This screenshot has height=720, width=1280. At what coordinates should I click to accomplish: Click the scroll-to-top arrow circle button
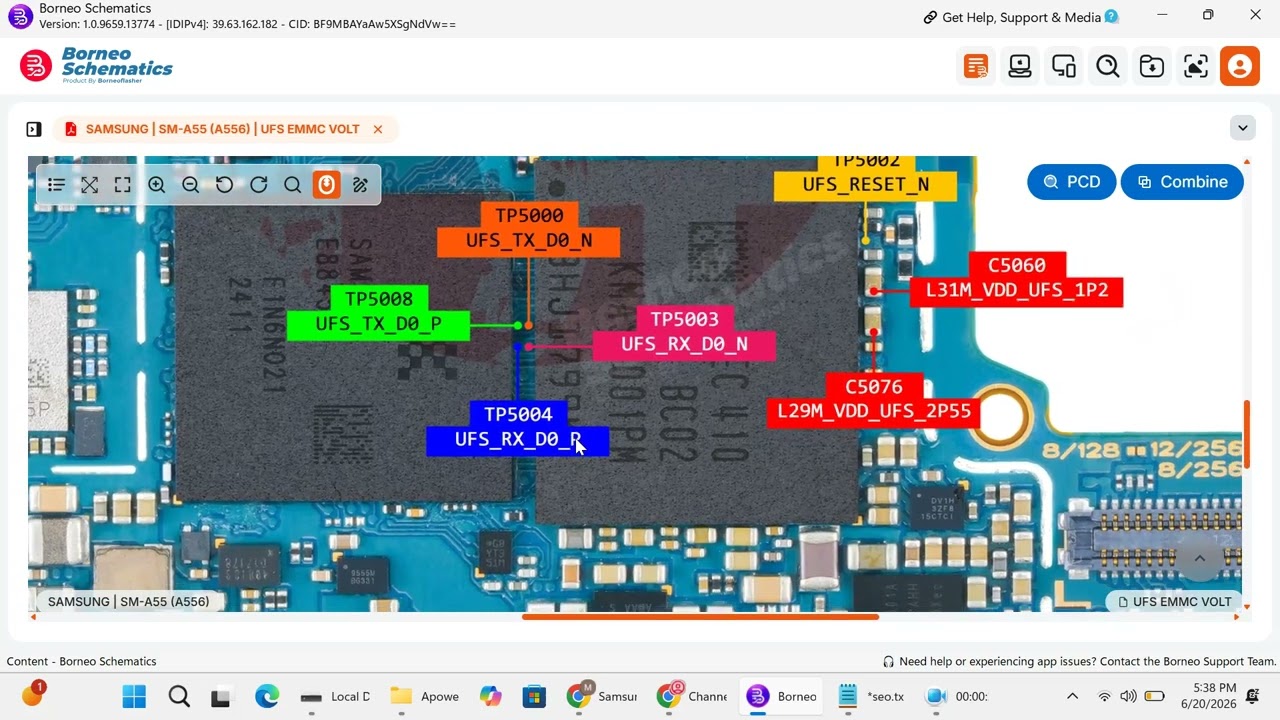click(1200, 559)
